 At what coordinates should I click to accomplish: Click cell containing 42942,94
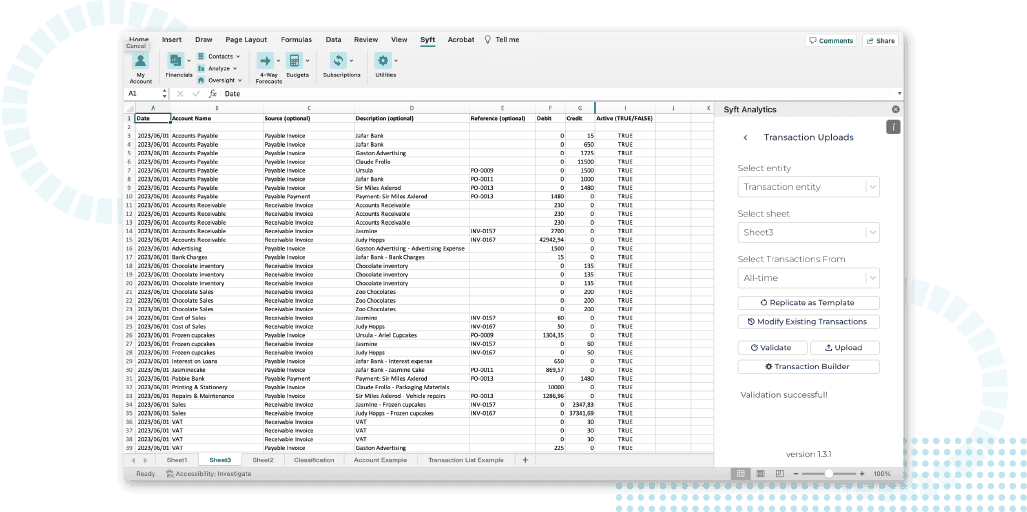pyautogui.click(x=550, y=240)
